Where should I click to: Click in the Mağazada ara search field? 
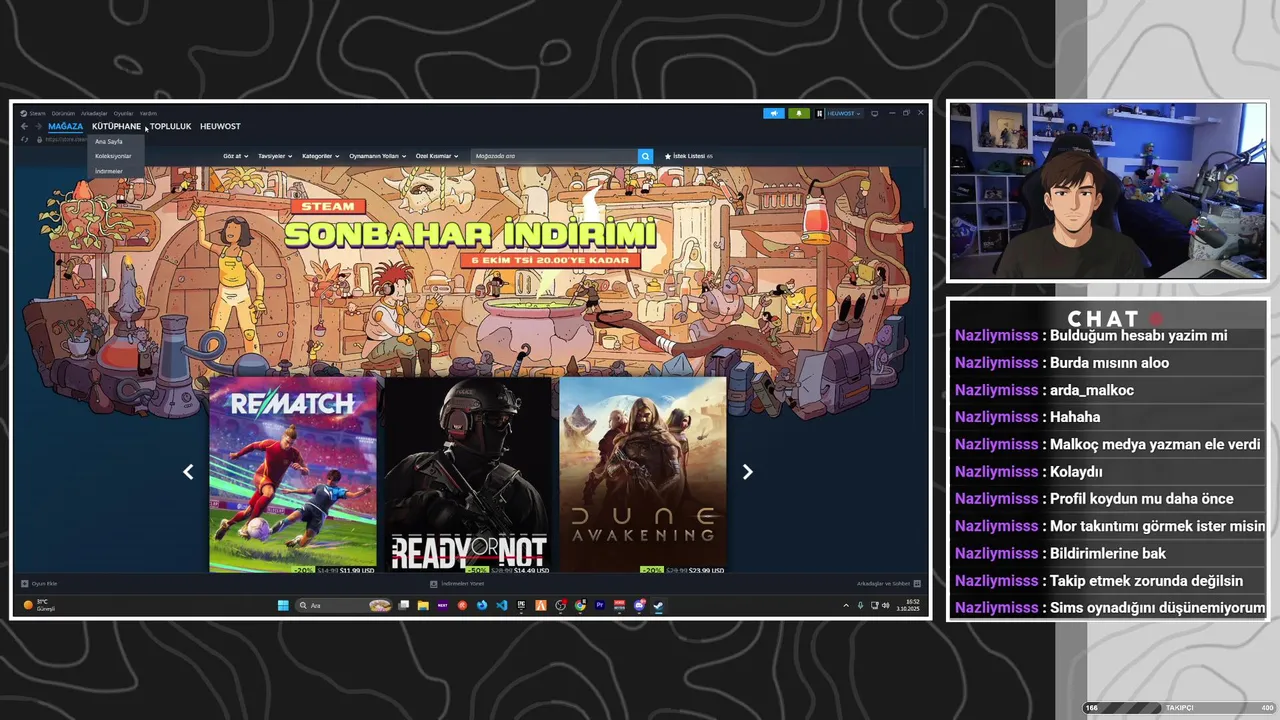(x=554, y=156)
